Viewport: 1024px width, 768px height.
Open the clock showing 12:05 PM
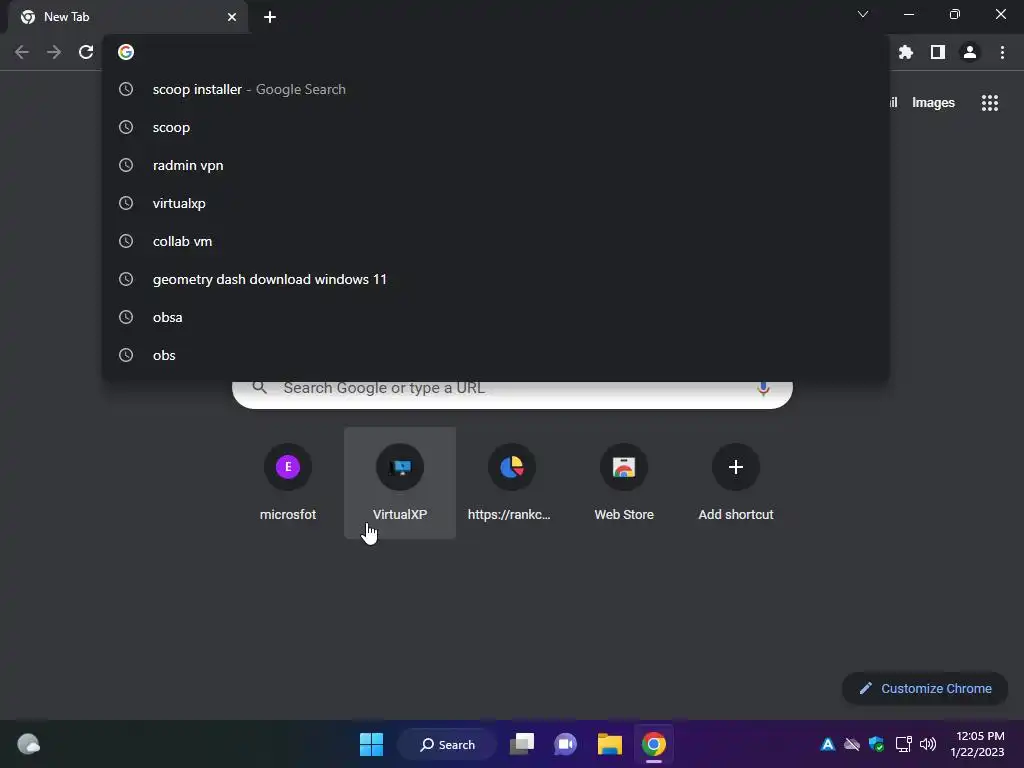click(x=978, y=744)
